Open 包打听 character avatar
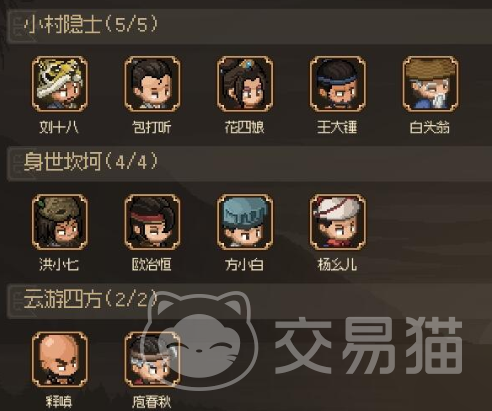The height and width of the screenshot is (411, 492). click(x=152, y=84)
